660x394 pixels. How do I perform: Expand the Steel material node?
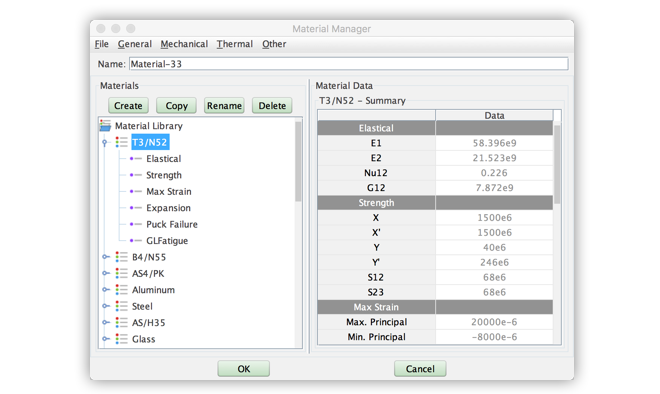click(x=106, y=306)
